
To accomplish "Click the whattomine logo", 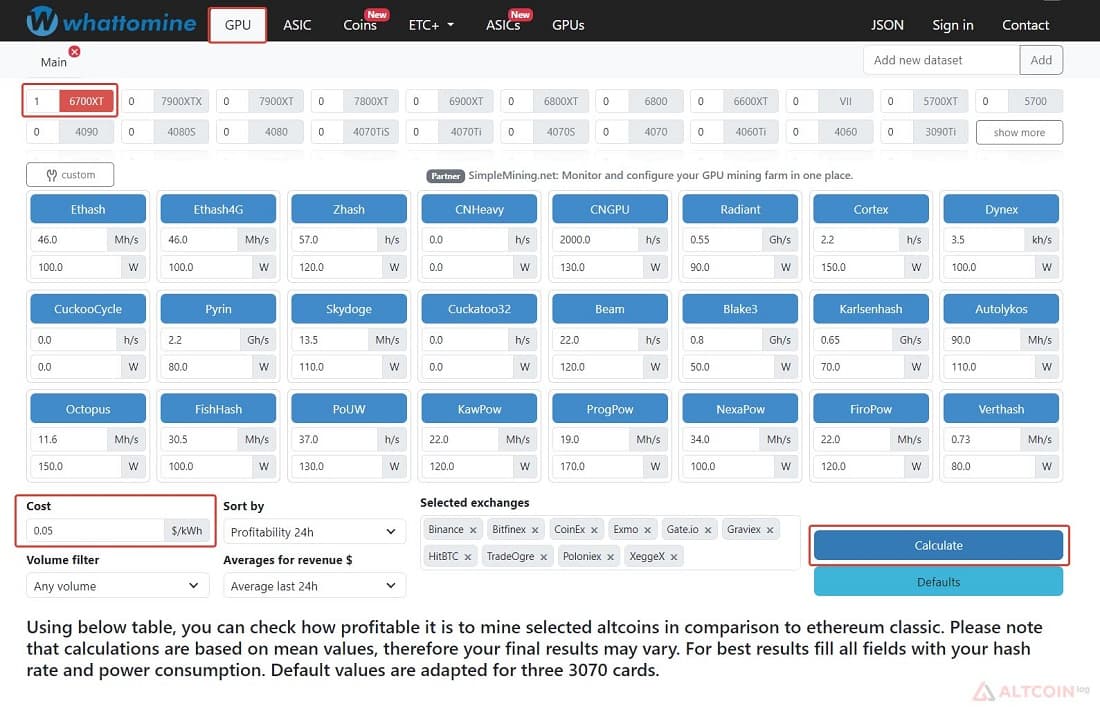I will 112,22.
